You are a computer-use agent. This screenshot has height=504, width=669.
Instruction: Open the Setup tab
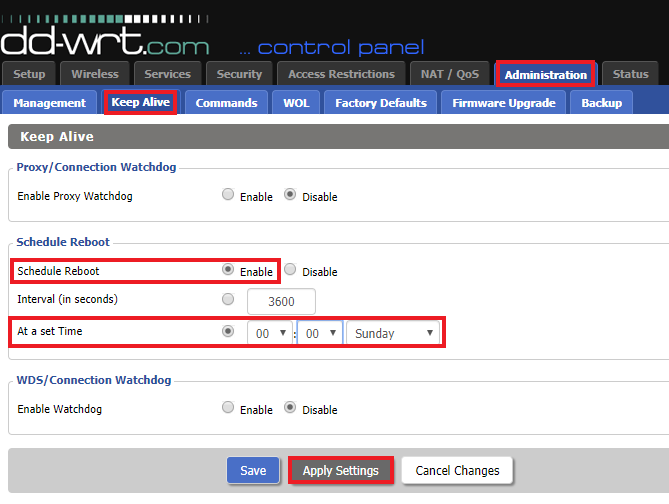coord(29,74)
